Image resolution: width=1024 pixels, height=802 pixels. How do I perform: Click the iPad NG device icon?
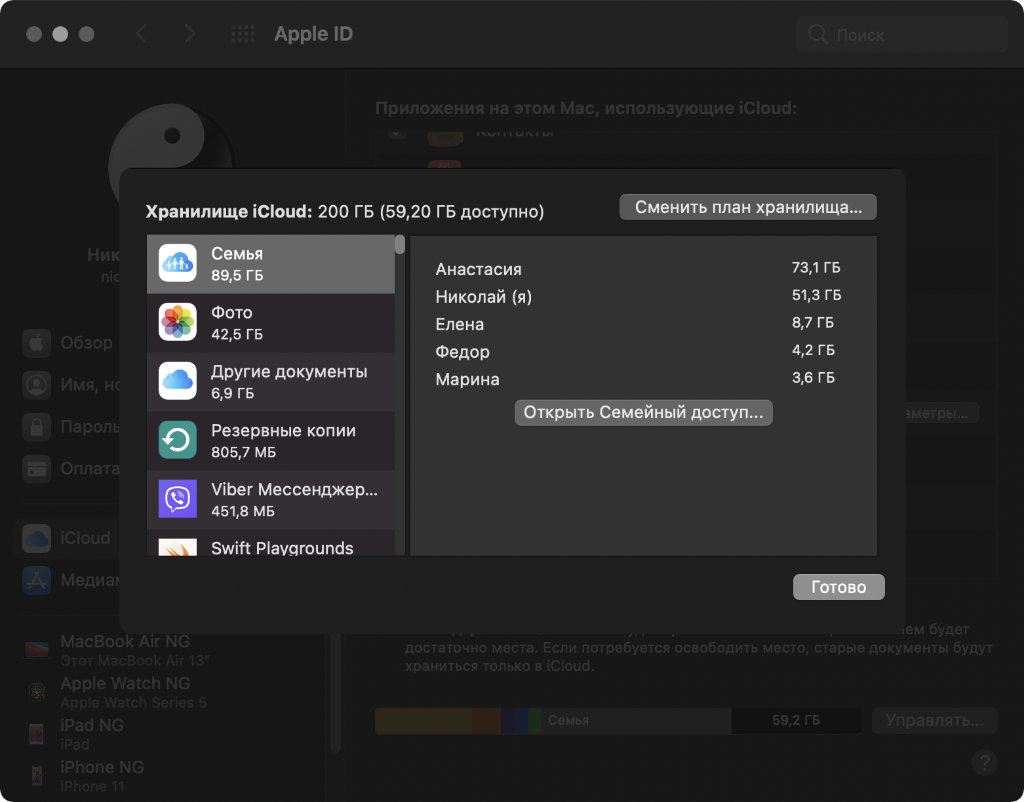pos(37,733)
